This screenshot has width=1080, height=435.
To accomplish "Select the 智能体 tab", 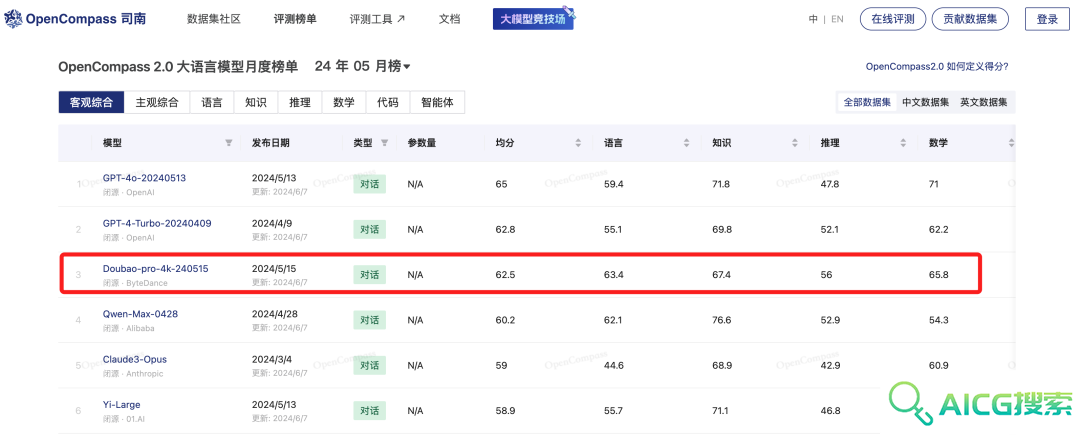I will coord(437,103).
